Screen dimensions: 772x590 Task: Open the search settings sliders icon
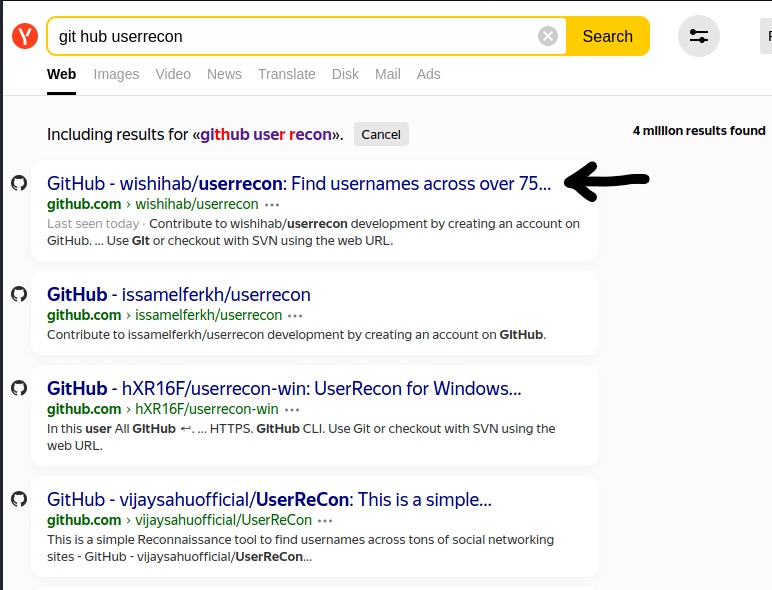click(699, 36)
